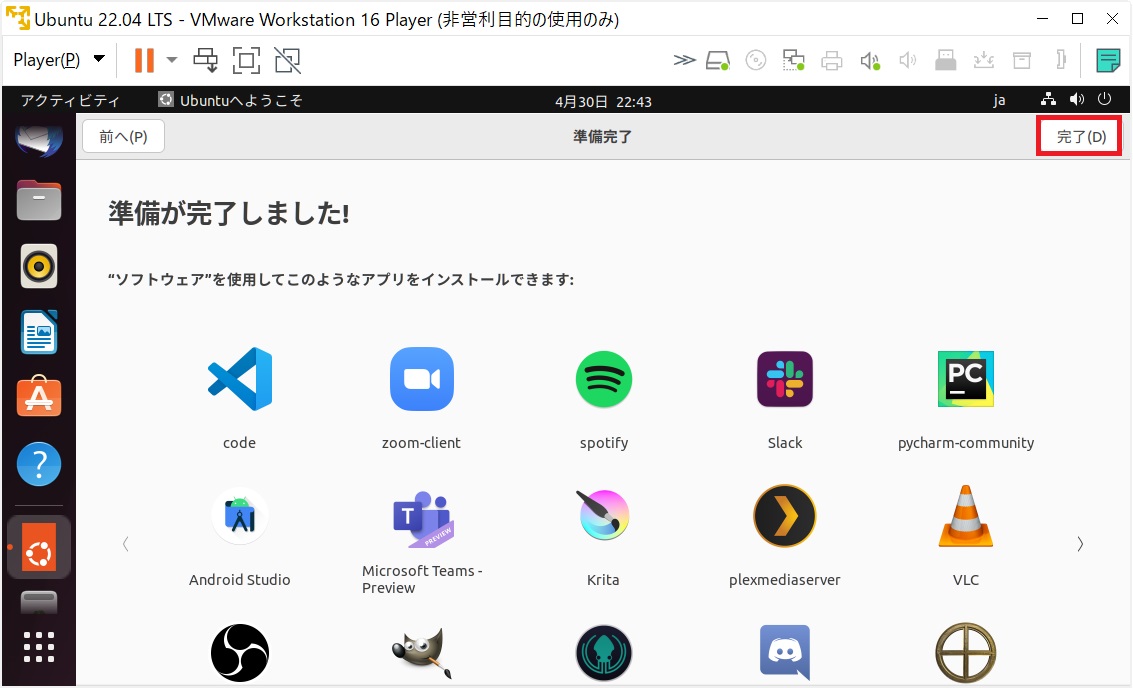The height and width of the screenshot is (688, 1133).
Task: Open the printer device icon
Action: point(832,60)
